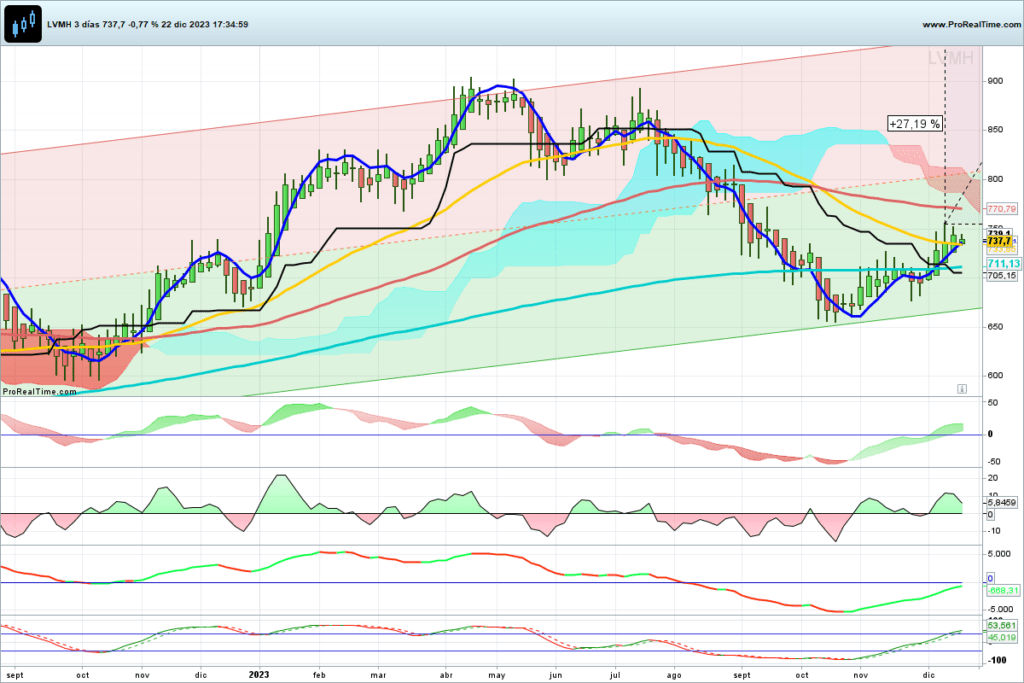Click the cyan 711,13 price label
The image size is (1024, 683).
tap(1003, 264)
